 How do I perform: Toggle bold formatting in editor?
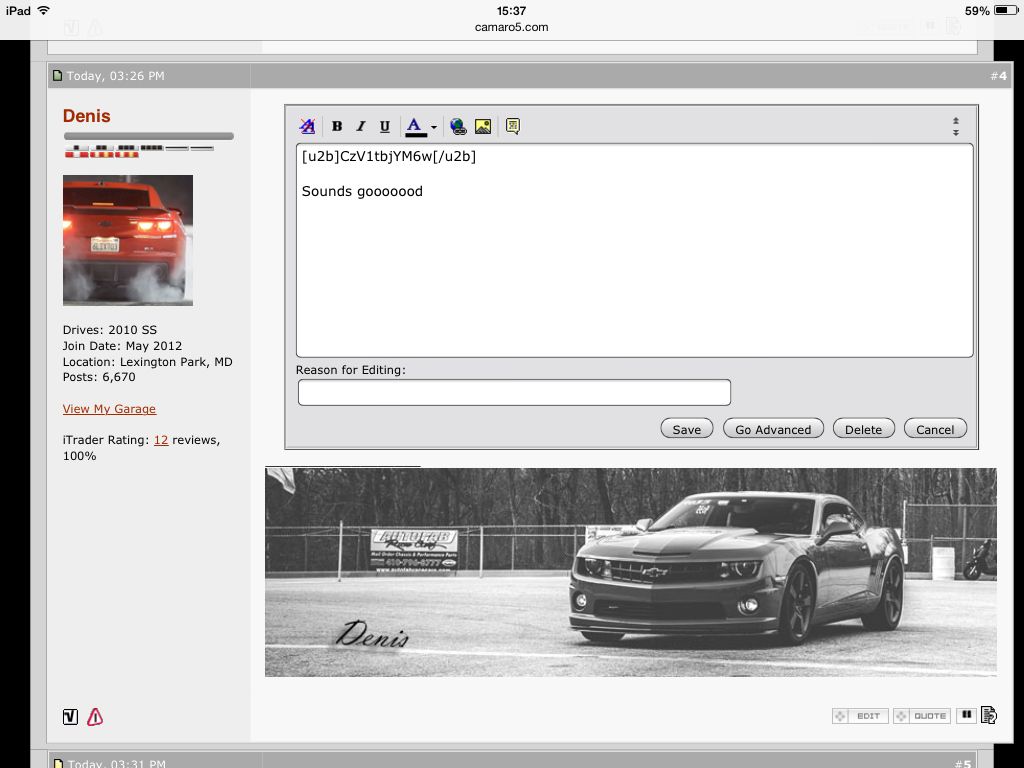[337, 126]
